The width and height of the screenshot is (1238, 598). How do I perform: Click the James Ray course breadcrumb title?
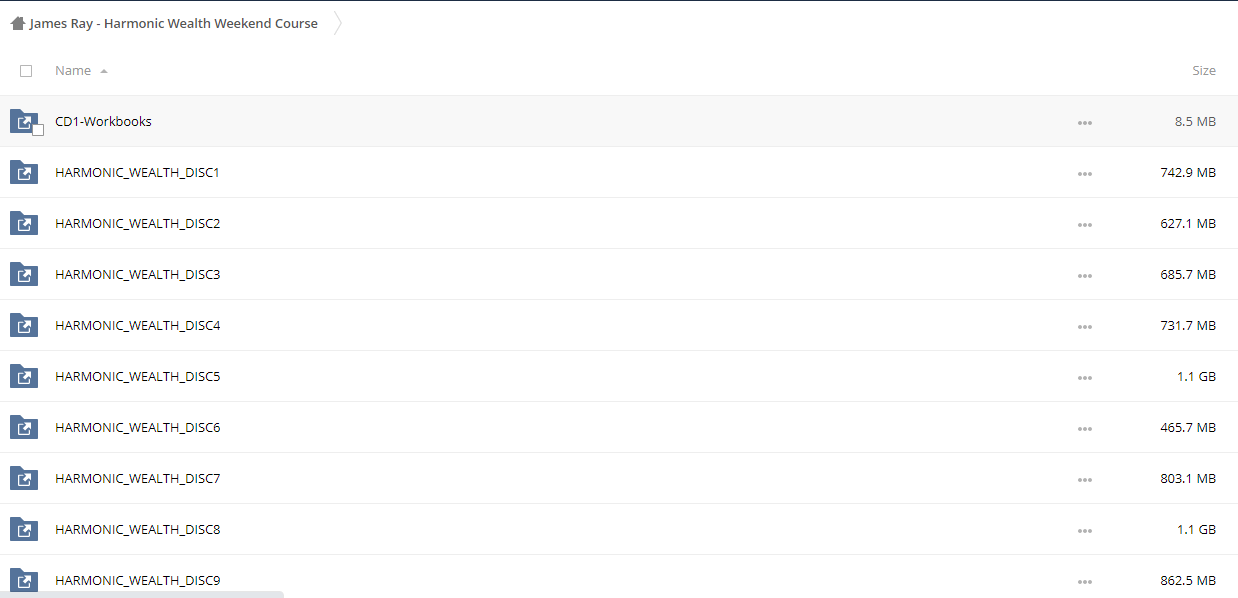click(174, 23)
